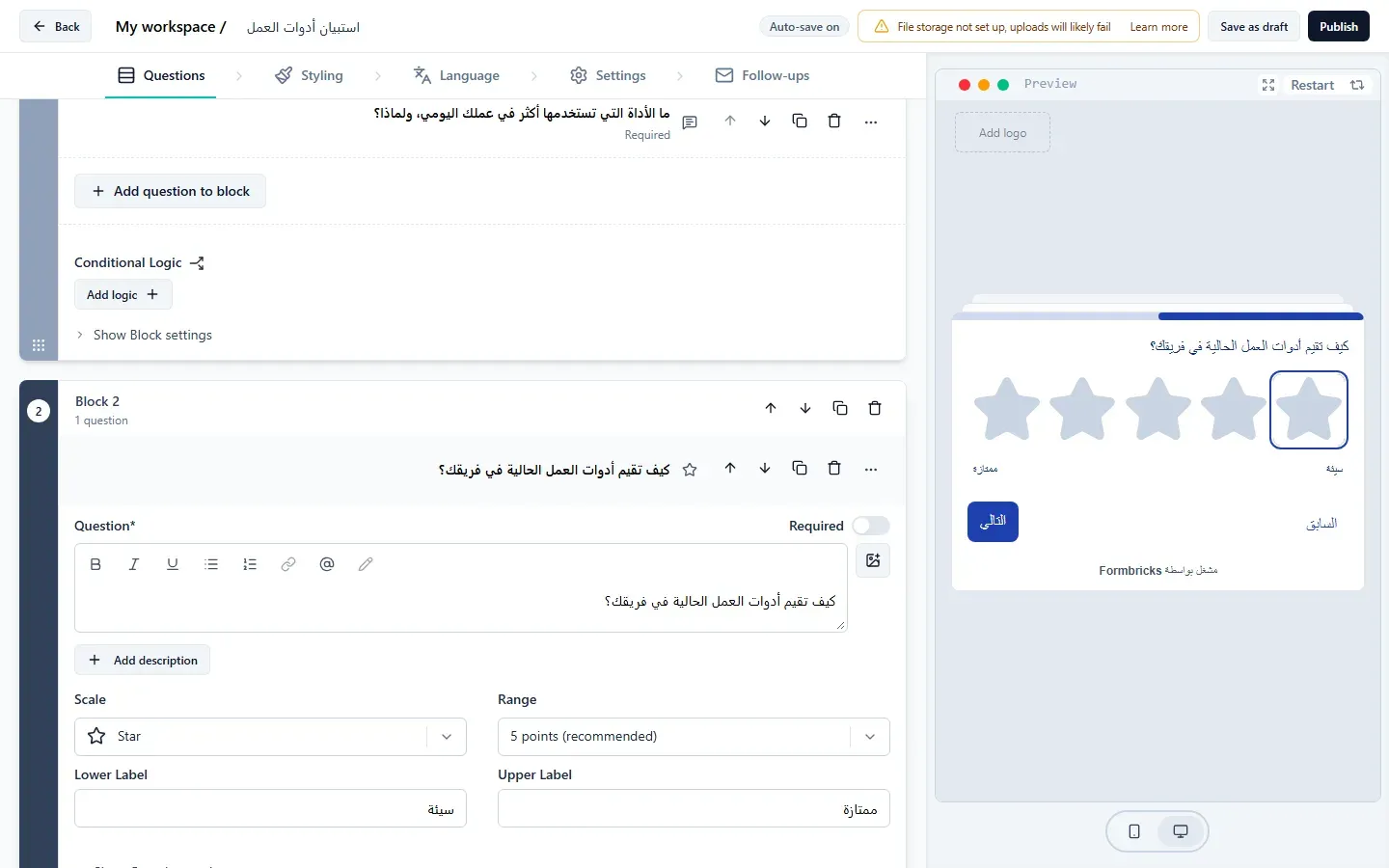The width and height of the screenshot is (1389, 868).
Task: Move Block 2 down
Action: [x=805, y=408]
